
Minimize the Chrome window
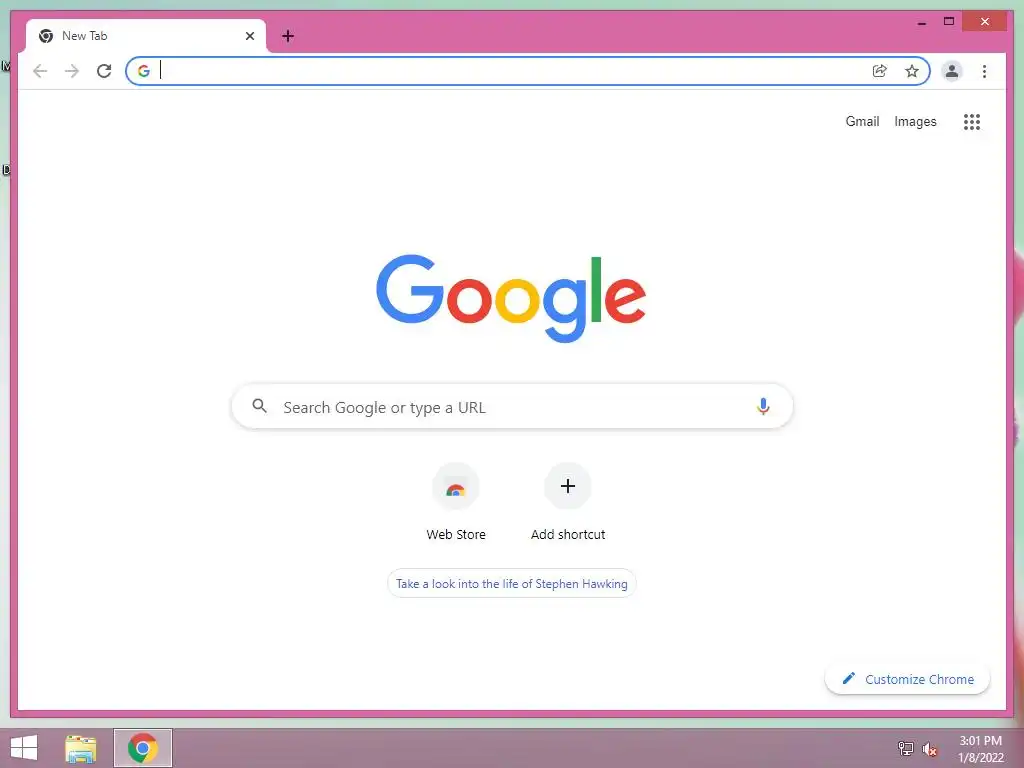921,22
